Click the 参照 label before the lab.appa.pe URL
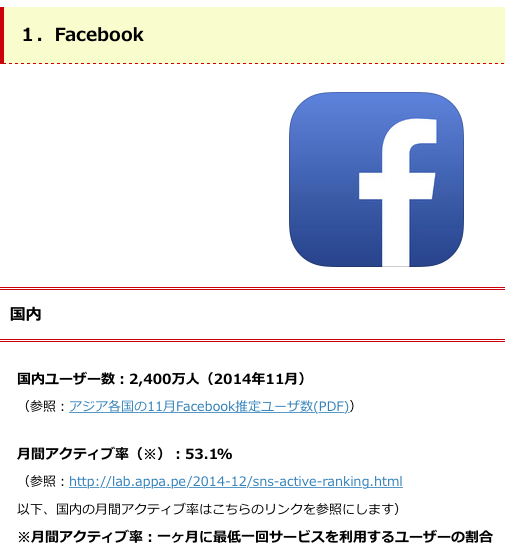The image size is (505, 551). tap(43, 481)
